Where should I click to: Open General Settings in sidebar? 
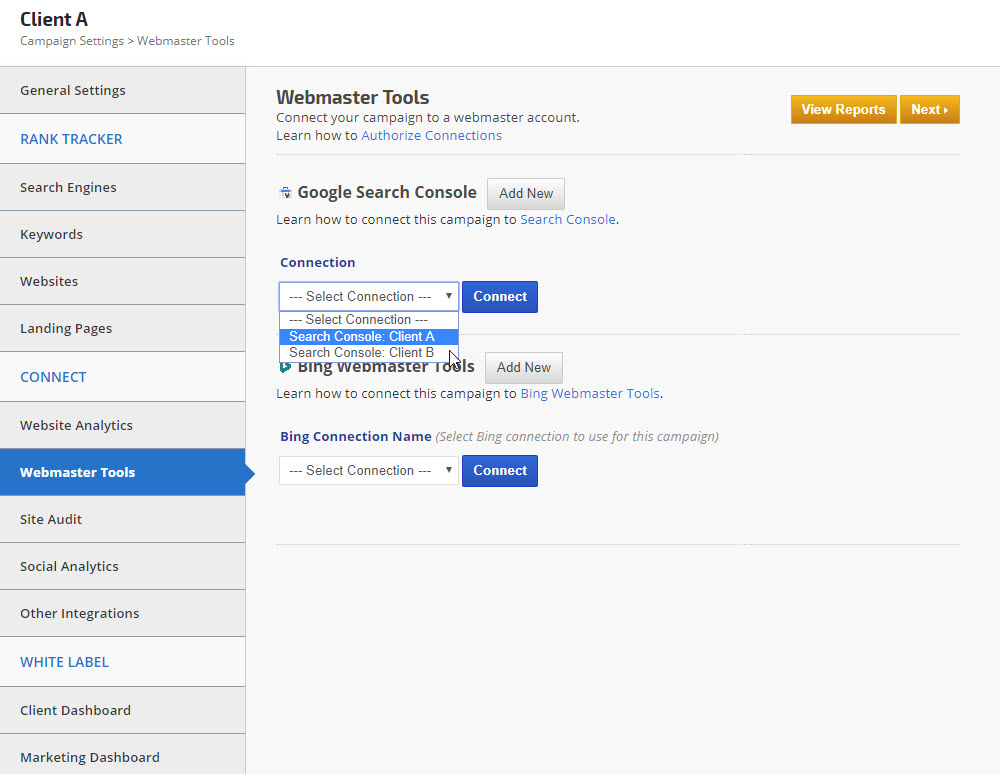tap(73, 91)
